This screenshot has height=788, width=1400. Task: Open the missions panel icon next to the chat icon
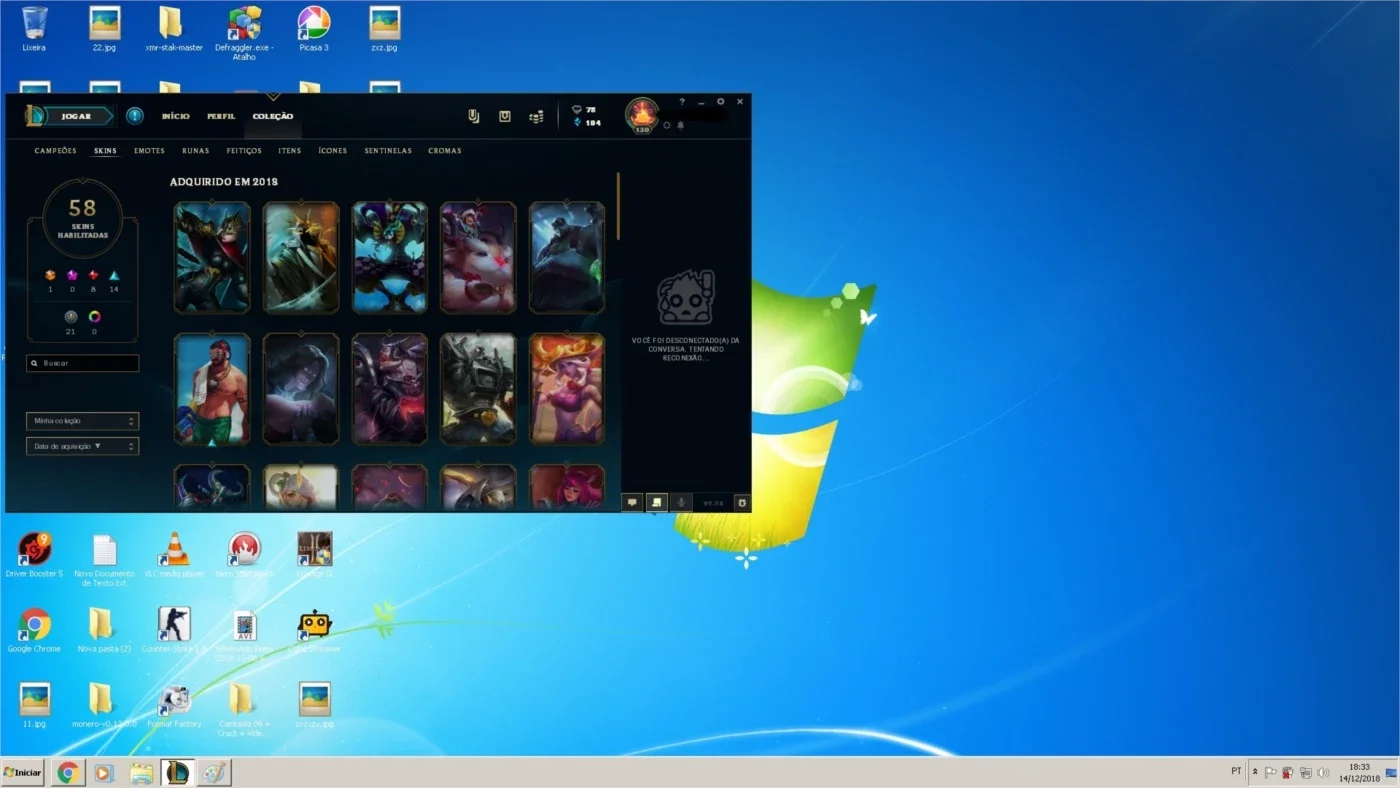tap(656, 503)
